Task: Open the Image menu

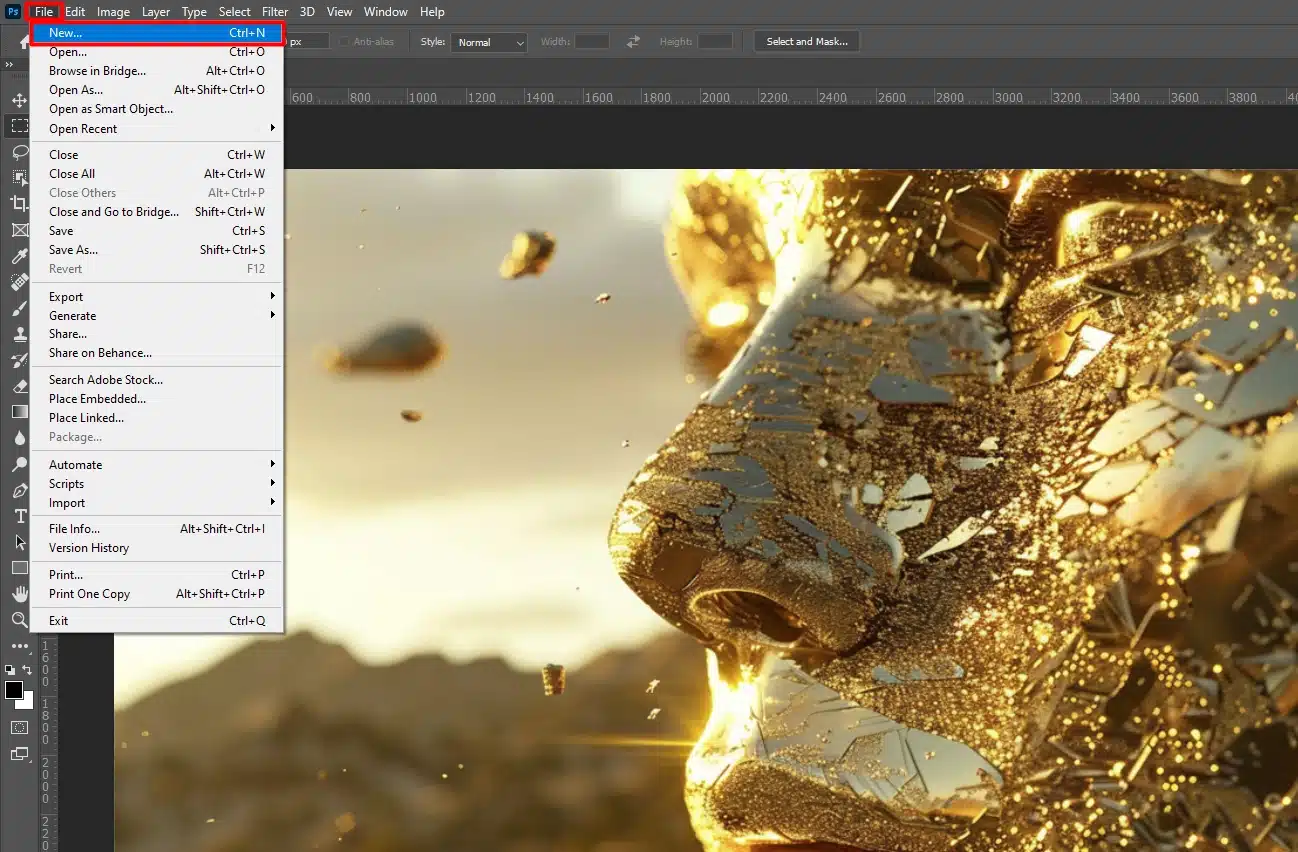Action: click(x=113, y=12)
